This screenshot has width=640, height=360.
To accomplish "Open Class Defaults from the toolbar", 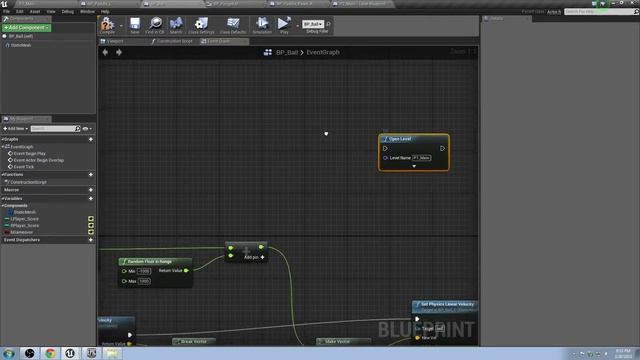I will 233,24.
